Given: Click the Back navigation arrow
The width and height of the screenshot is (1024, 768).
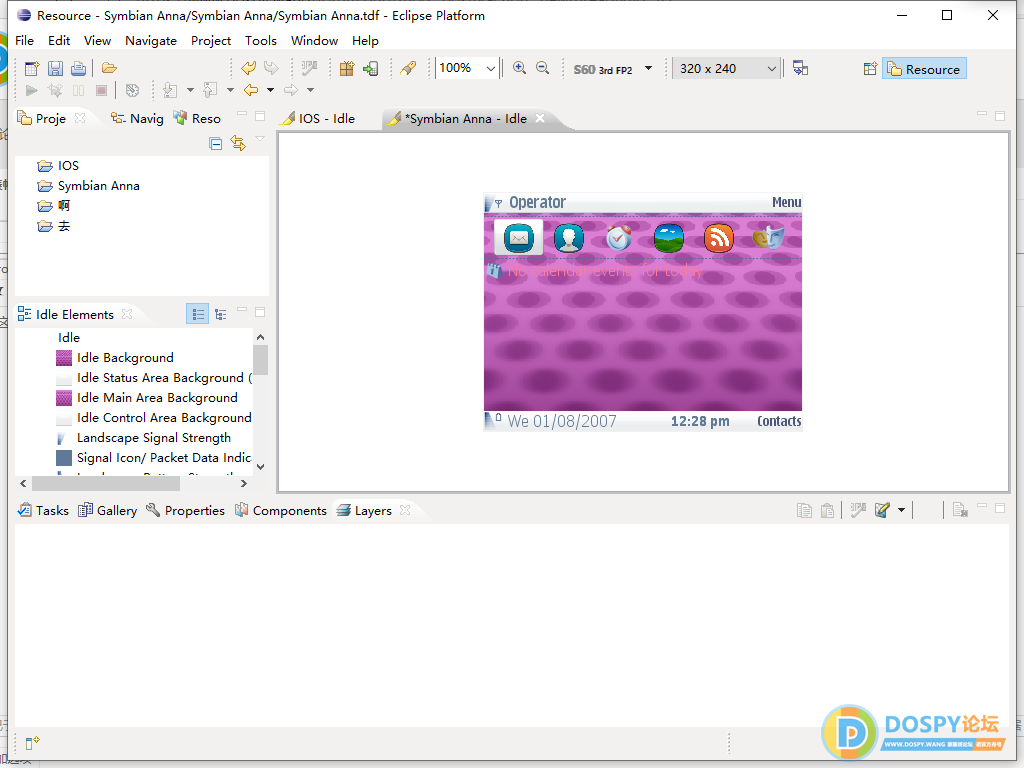Looking at the screenshot, I should pyautogui.click(x=251, y=90).
